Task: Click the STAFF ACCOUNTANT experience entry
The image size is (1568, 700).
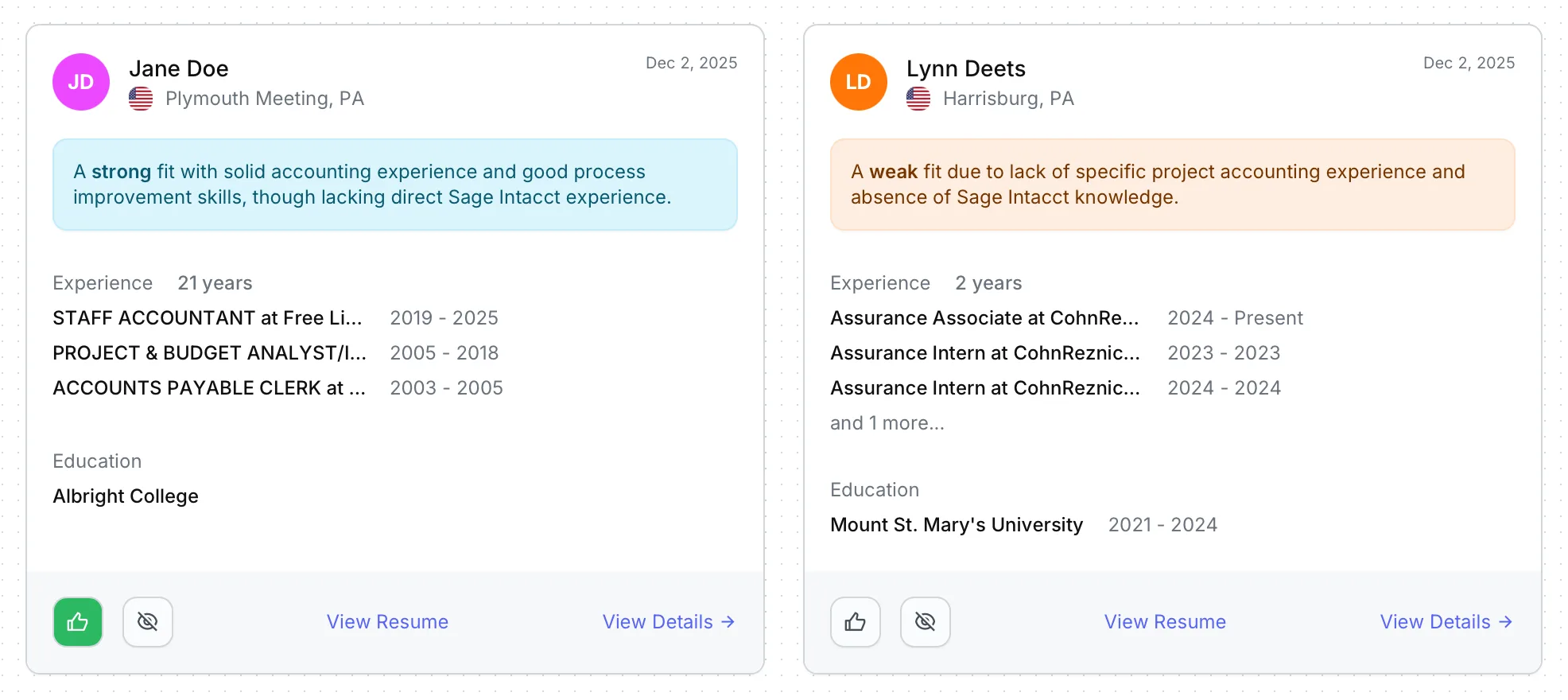Action: (x=208, y=318)
